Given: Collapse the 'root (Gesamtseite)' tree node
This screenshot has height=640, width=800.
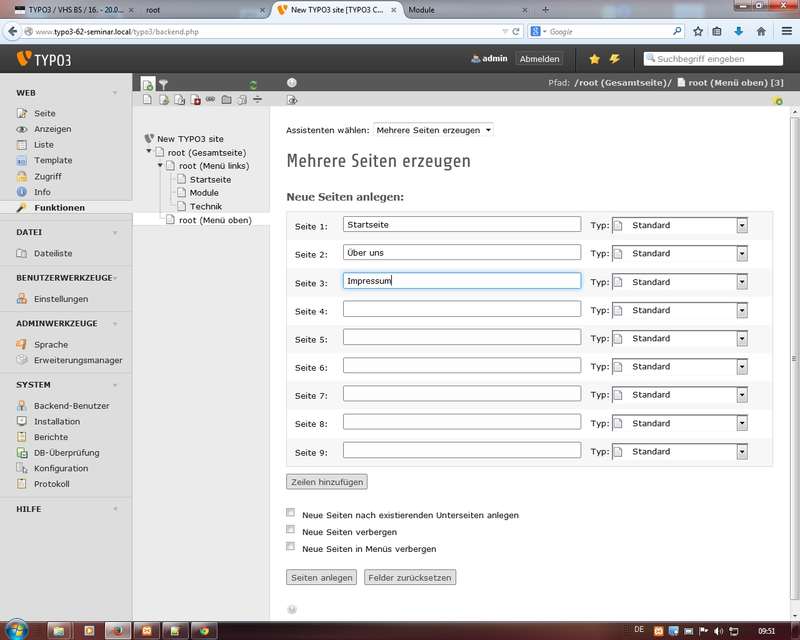Looking at the screenshot, I should tap(149, 152).
